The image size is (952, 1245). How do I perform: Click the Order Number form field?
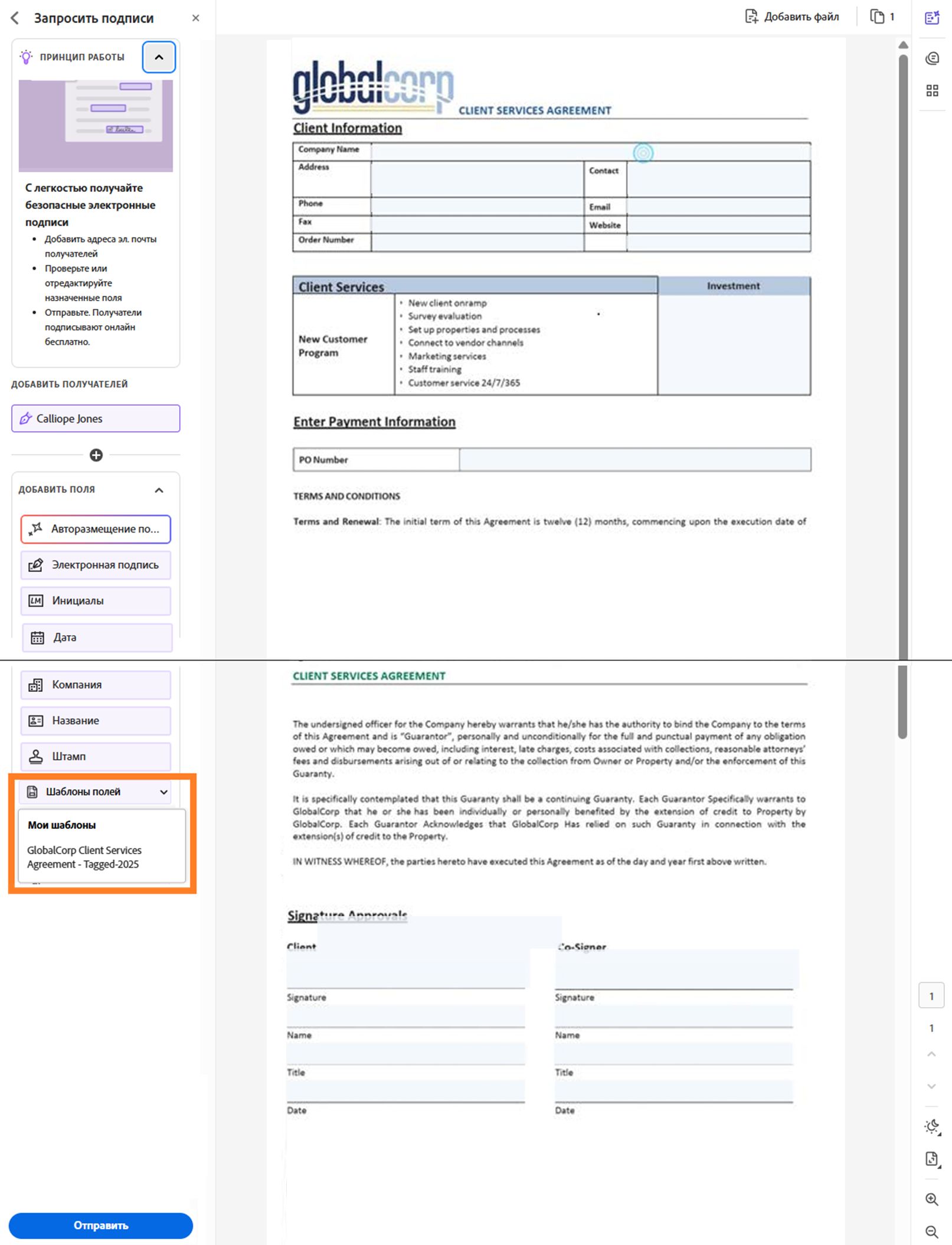[477, 242]
